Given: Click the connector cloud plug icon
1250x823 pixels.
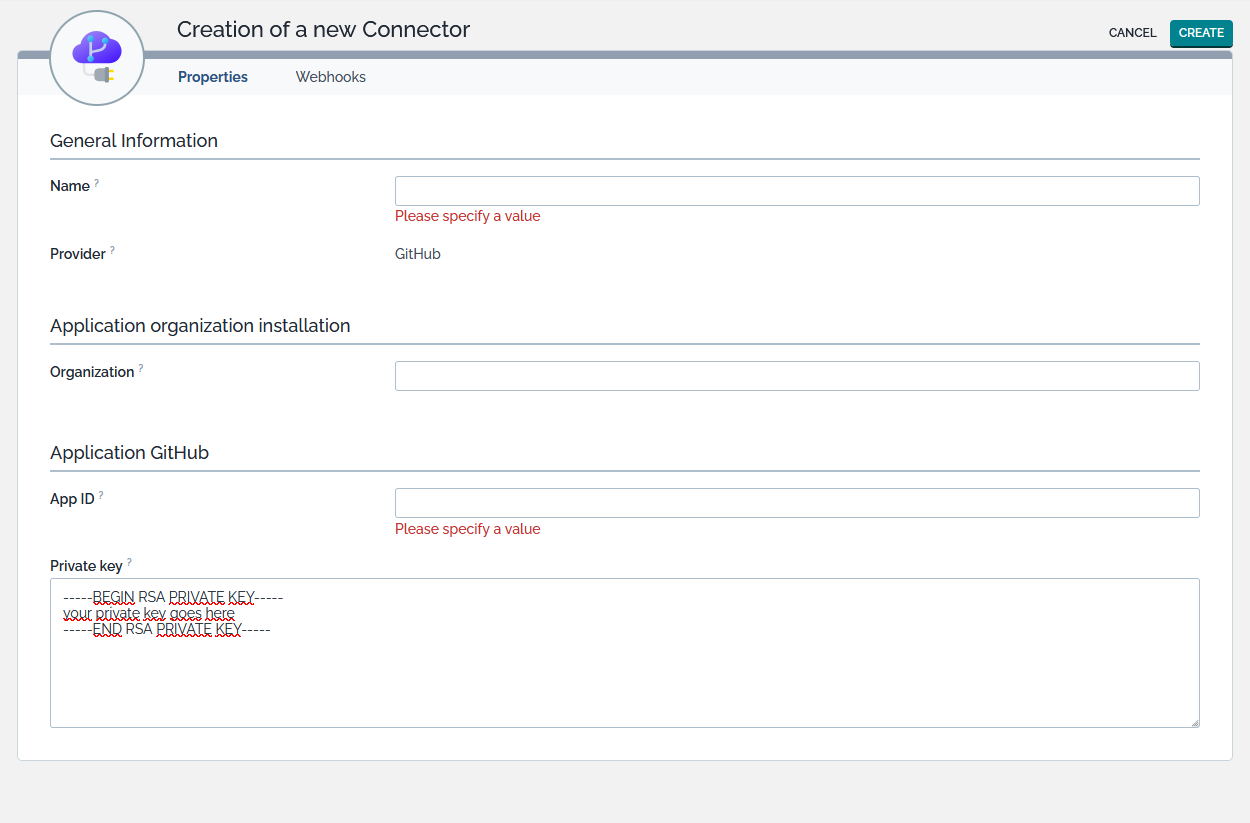Looking at the screenshot, I should 97,58.
